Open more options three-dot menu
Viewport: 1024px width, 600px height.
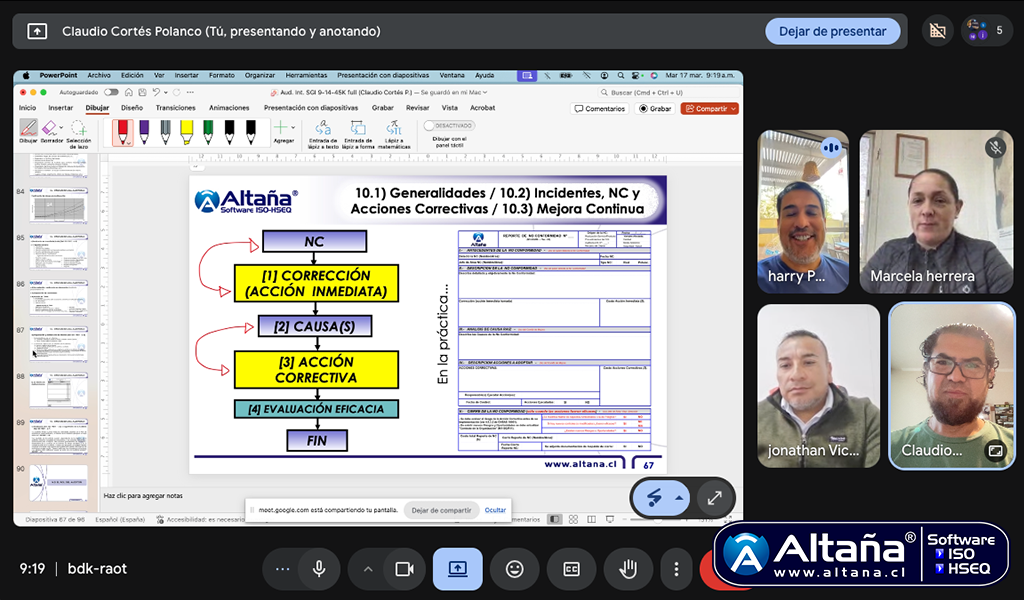[677, 569]
